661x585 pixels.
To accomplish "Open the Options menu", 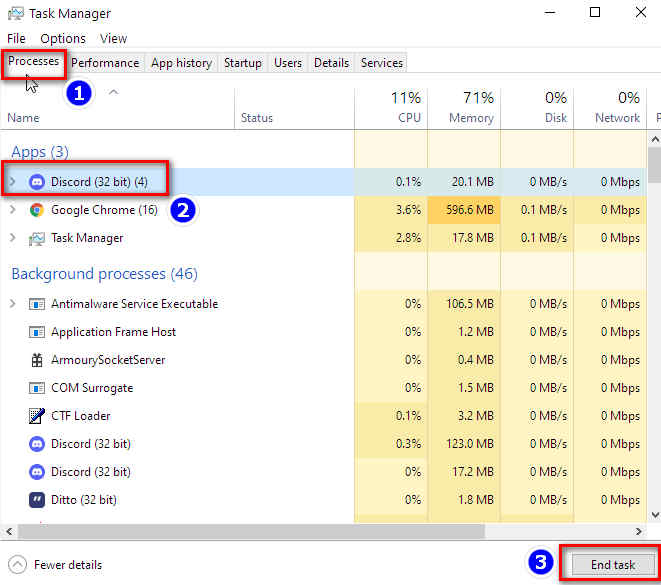I will pyautogui.click(x=63, y=38).
